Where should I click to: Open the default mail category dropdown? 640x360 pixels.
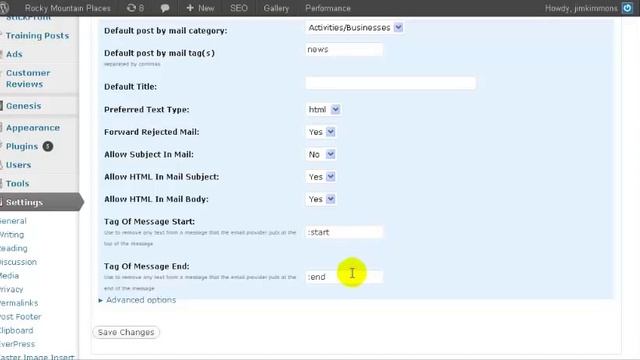click(x=354, y=28)
